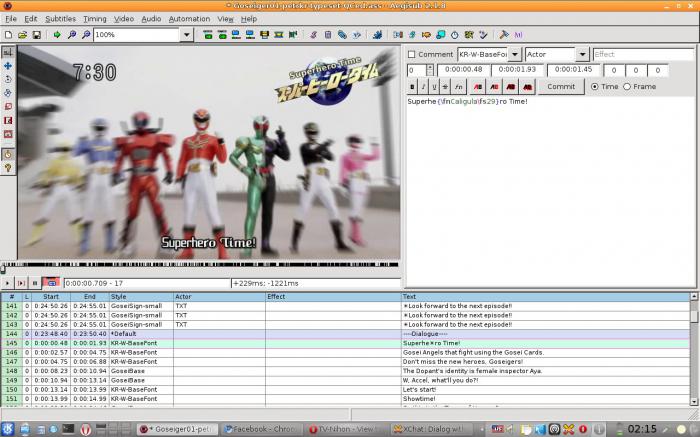Pick primary color AB button

pos(478,87)
